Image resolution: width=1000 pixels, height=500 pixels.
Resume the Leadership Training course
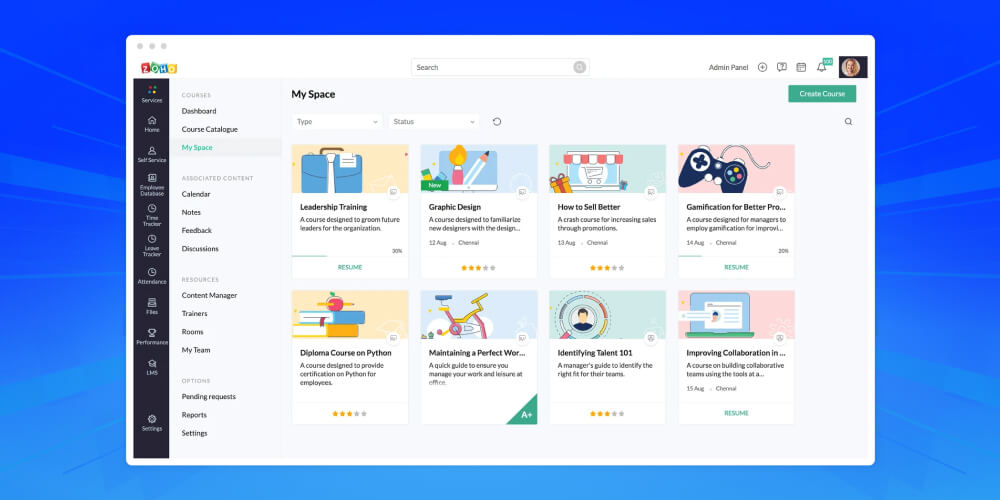coord(350,267)
